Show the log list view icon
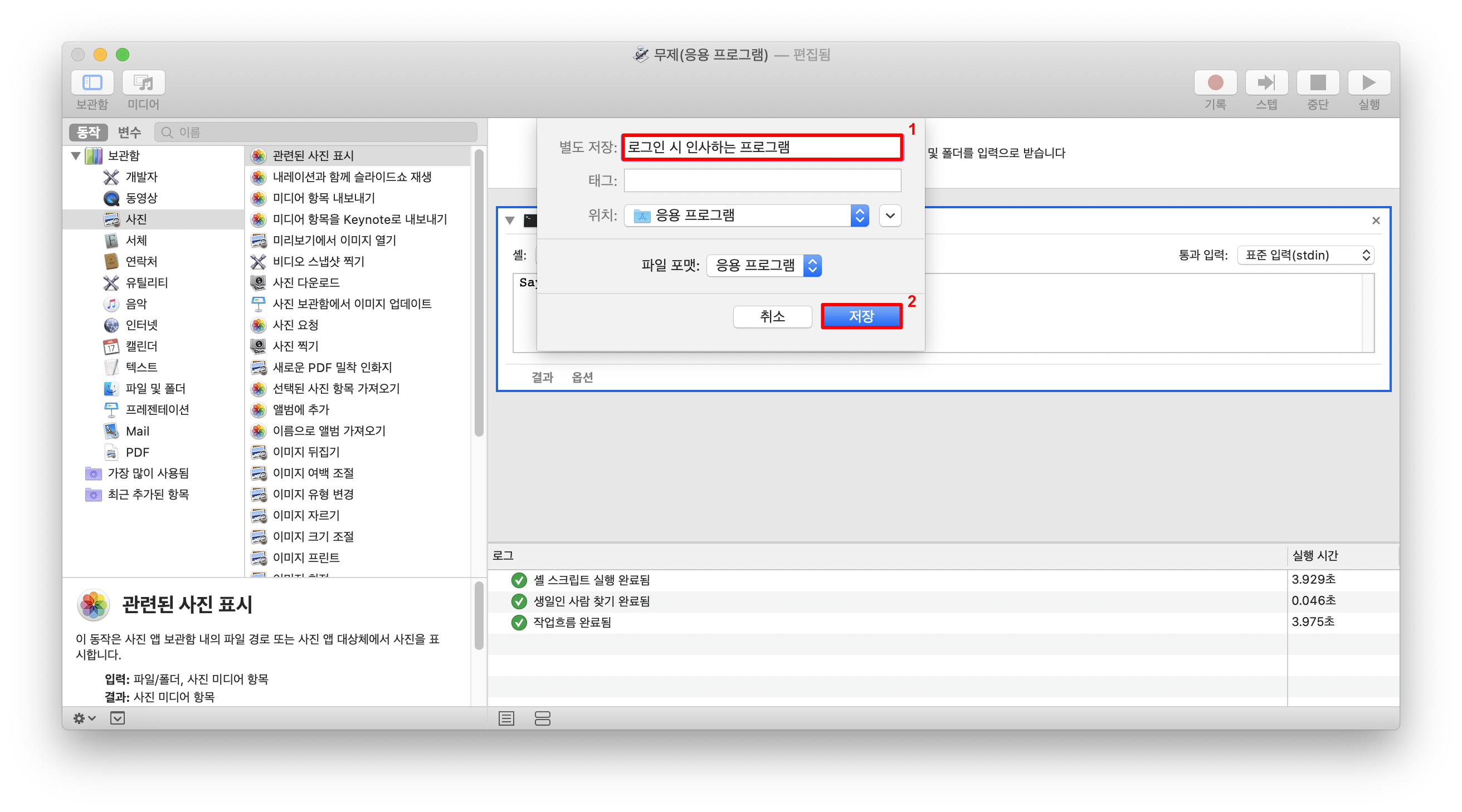 [x=506, y=718]
